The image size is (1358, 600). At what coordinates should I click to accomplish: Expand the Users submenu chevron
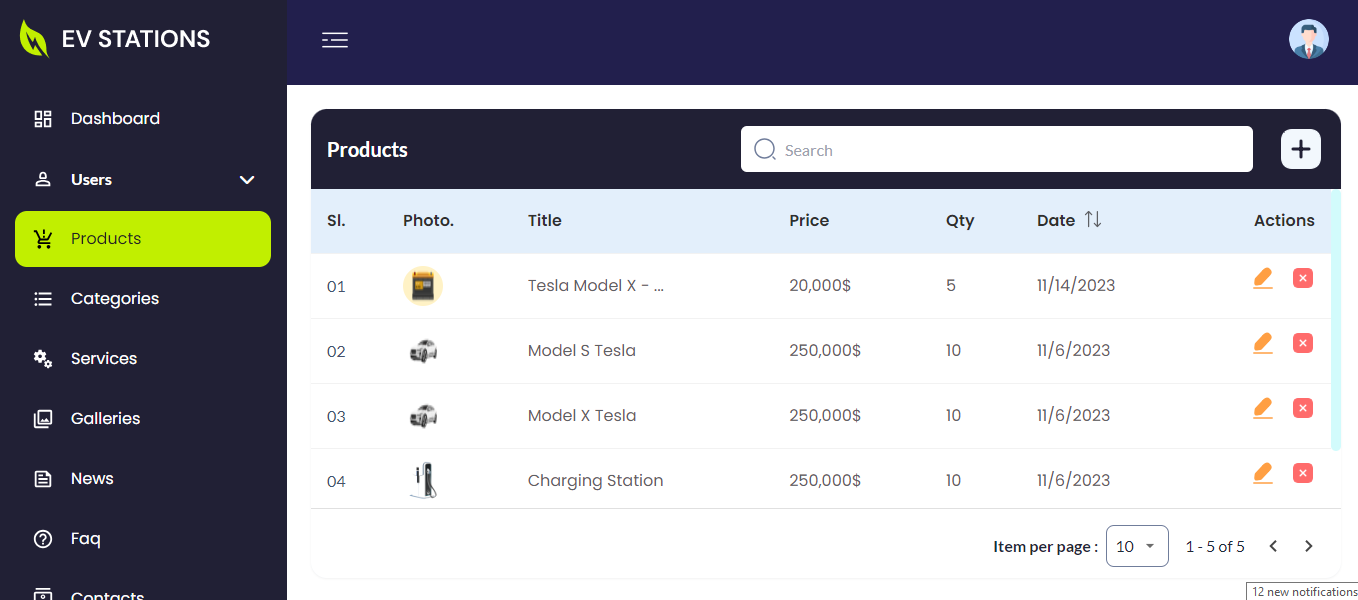pyautogui.click(x=247, y=180)
